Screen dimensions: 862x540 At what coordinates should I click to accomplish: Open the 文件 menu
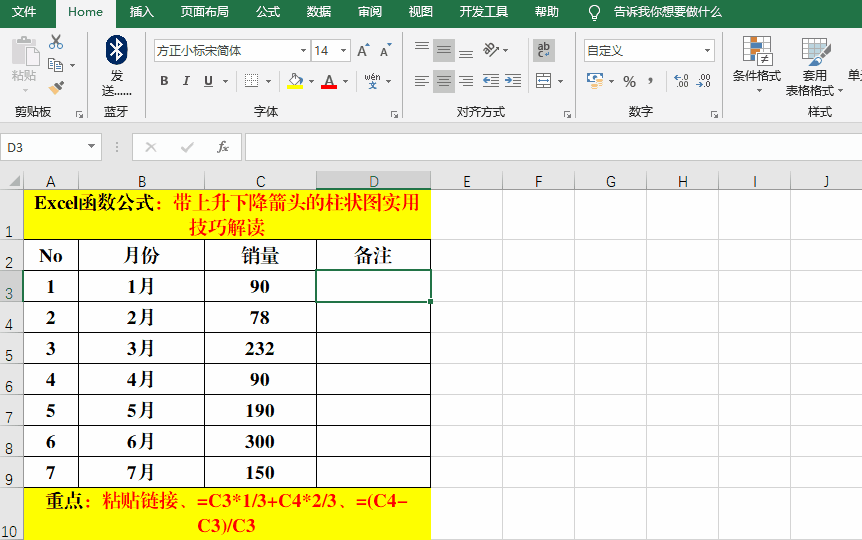click(x=24, y=12)
